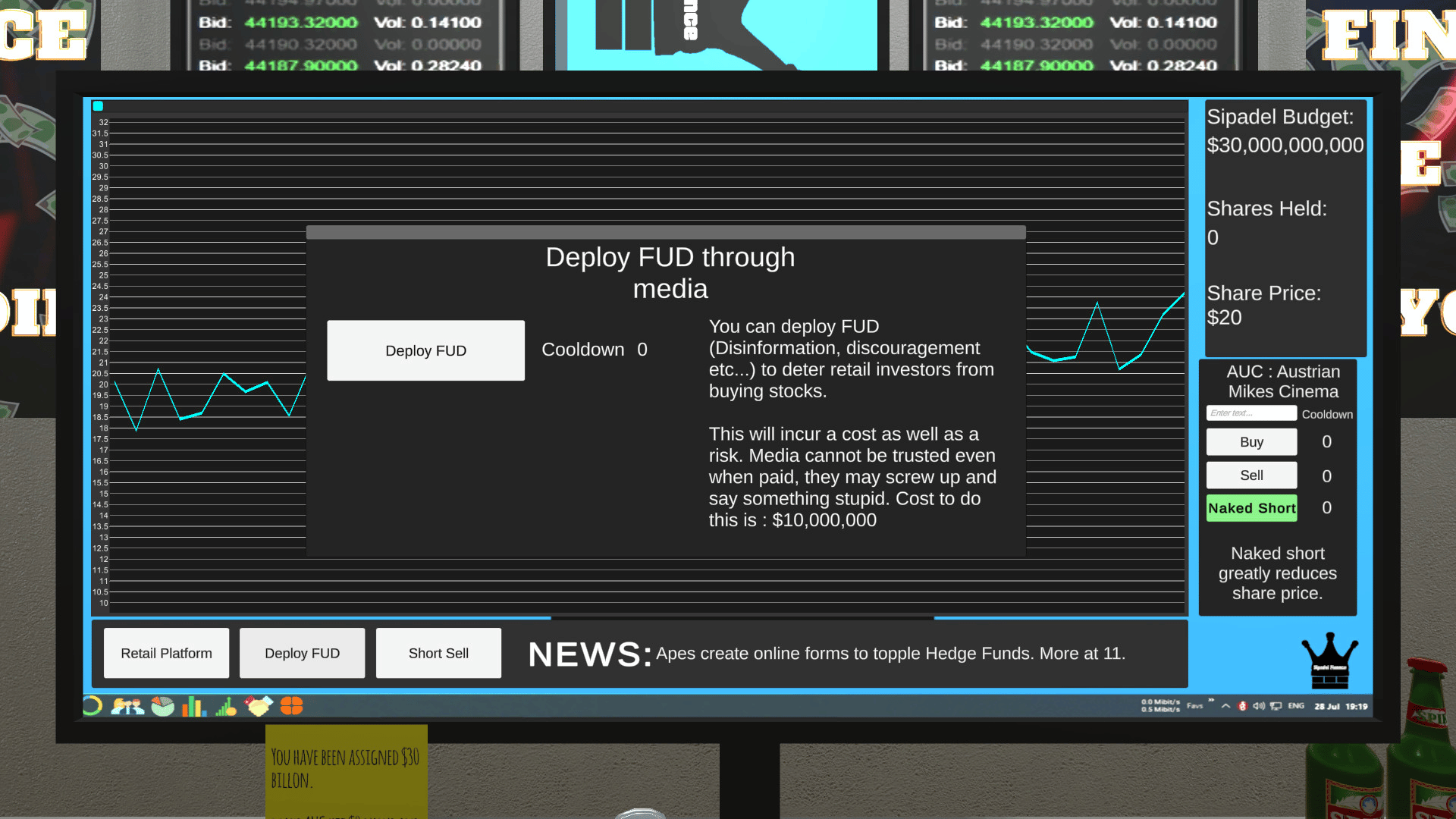Open the handshake deal taskbar icon
Image resolution: width=1456 pixels, height=819 pixels.
pyautogui.click(x=259, y=706)
